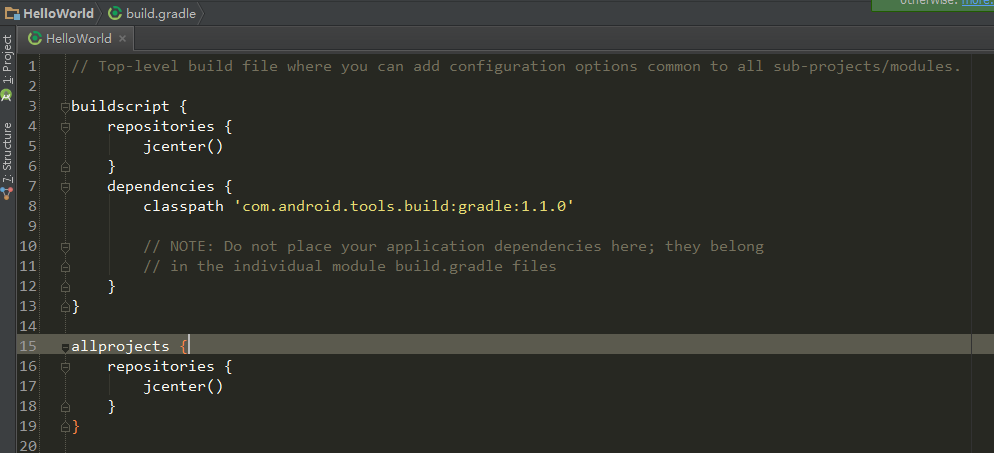This screenshot has width=994, height=453.
Task: Collapse the dependencies block fold marker
Action: [x=65, y=187]
